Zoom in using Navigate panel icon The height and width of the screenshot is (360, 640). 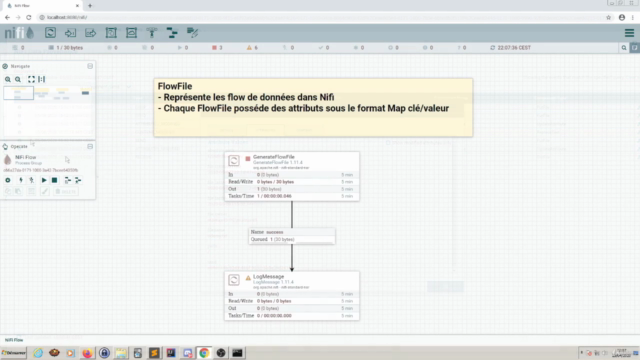pos(8,80)
